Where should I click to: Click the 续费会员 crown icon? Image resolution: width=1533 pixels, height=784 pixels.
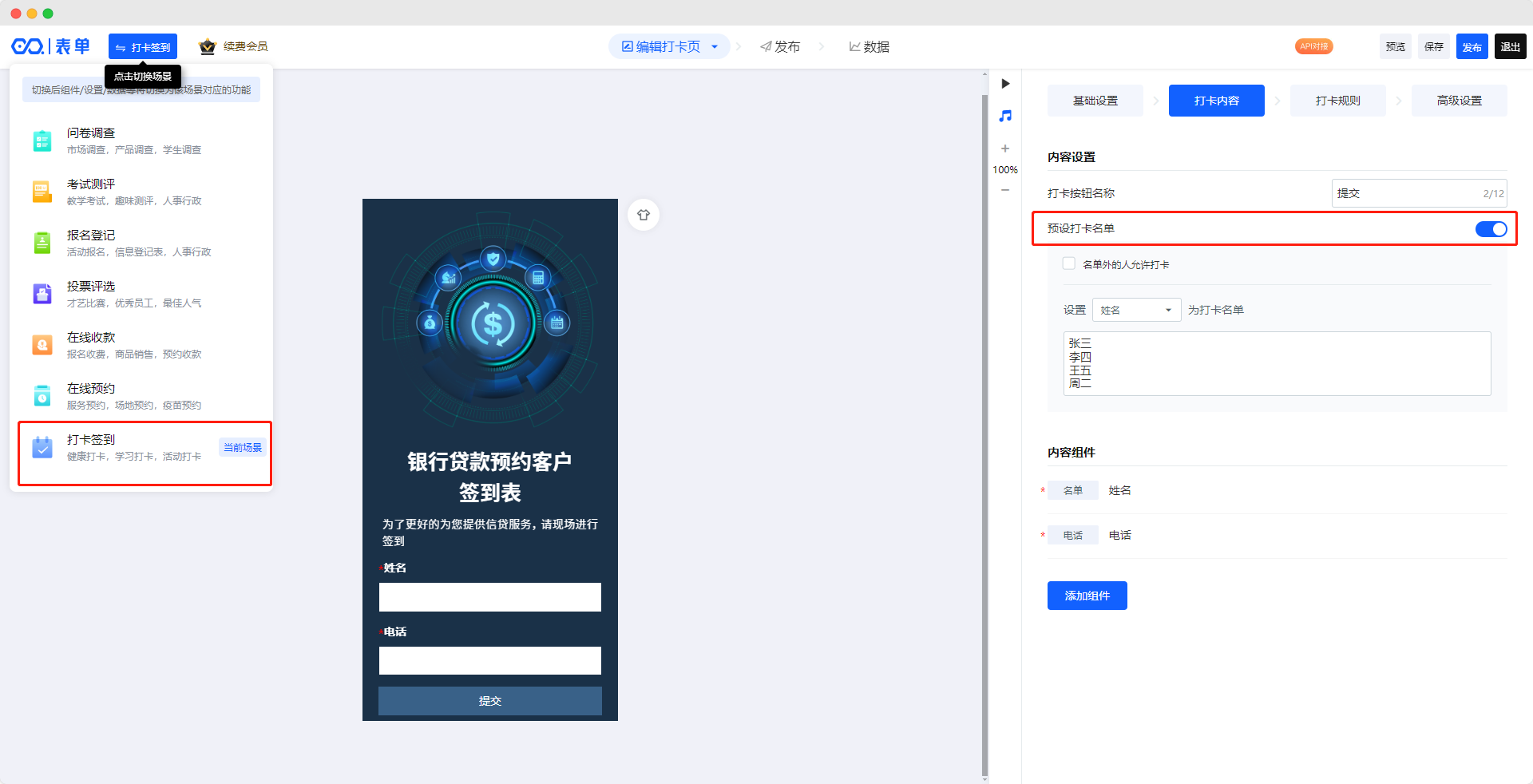click(208, 47)
